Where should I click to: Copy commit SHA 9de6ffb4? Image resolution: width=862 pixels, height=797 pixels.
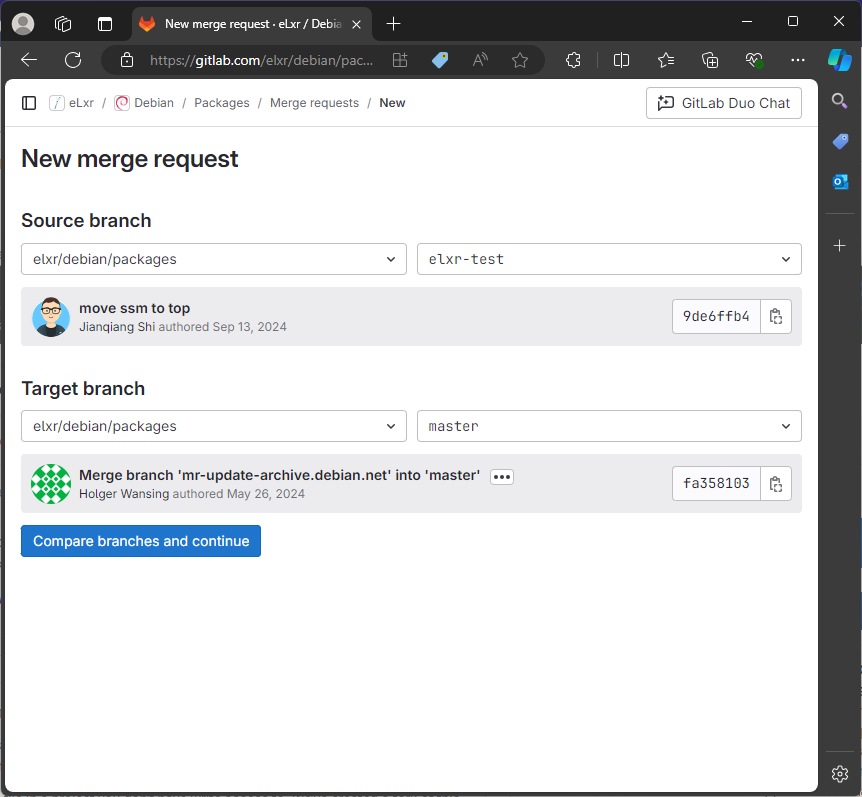pos(776,317)
